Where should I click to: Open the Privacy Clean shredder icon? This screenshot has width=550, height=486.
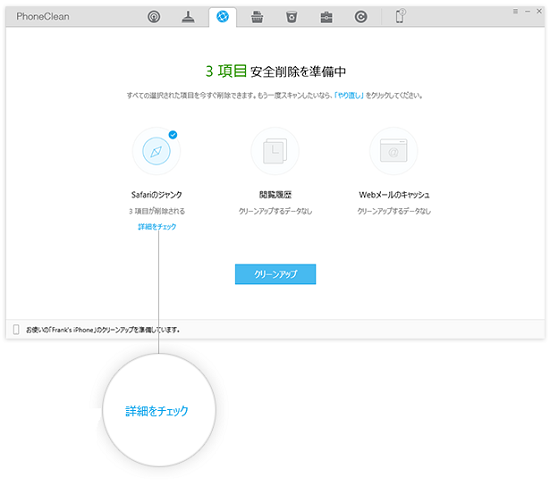pyautogui.click(x=257, y=16)
